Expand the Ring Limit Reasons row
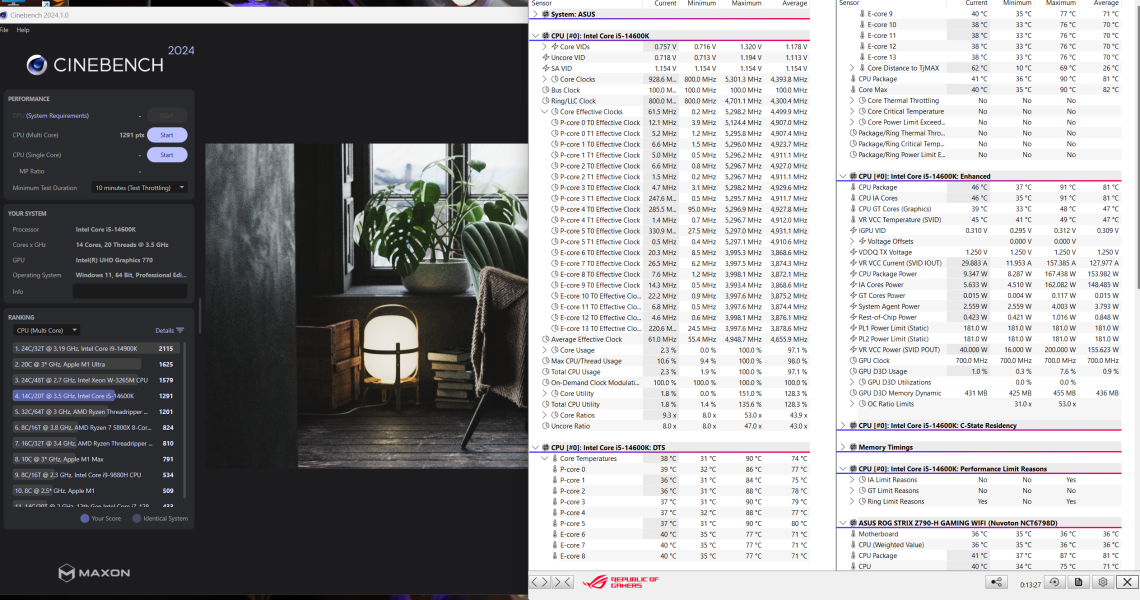The height and width of the screenshot is (600, 1140). (852, 501)
